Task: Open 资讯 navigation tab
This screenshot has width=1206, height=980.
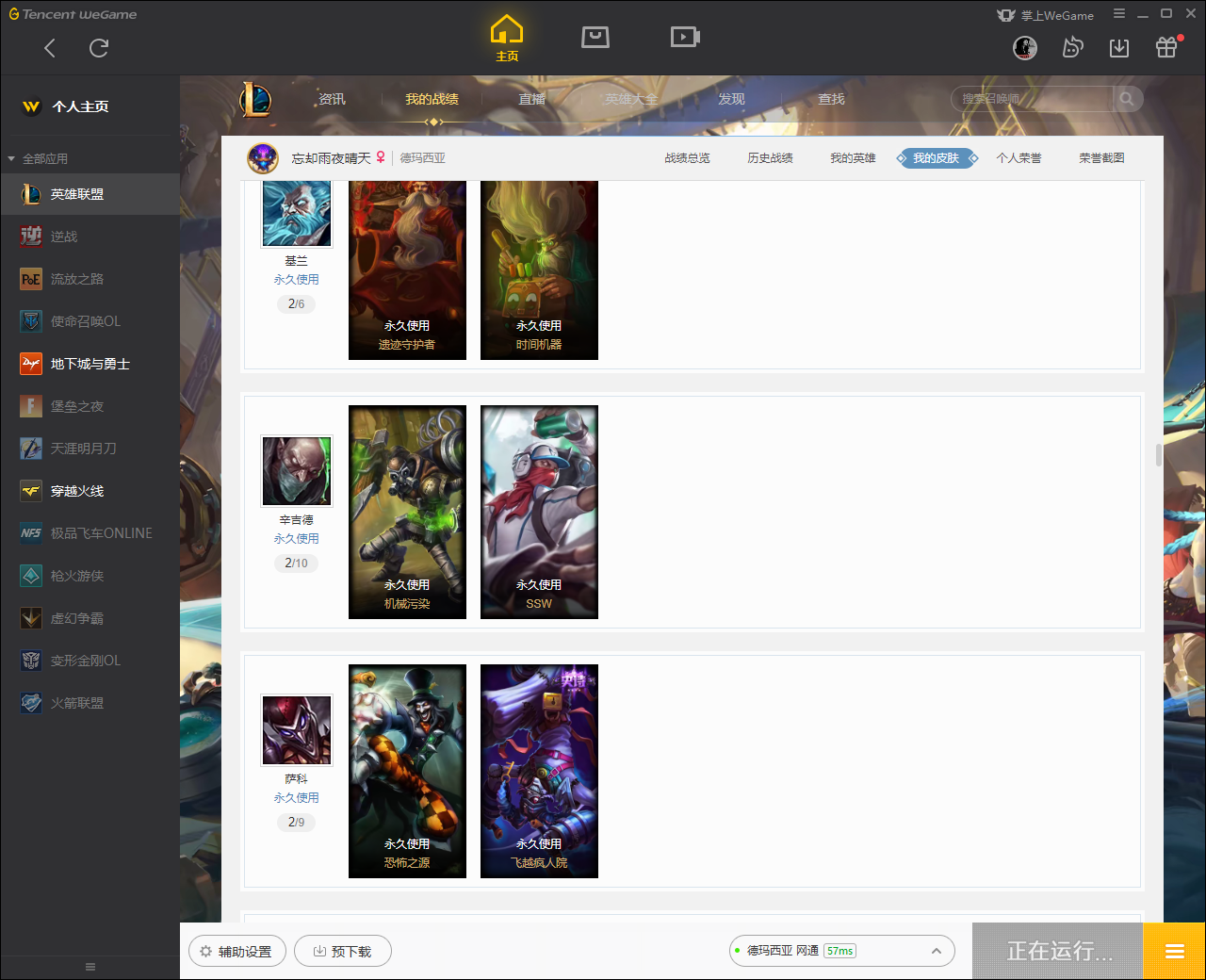Action: pyautogui.click(x=332, y=99)
